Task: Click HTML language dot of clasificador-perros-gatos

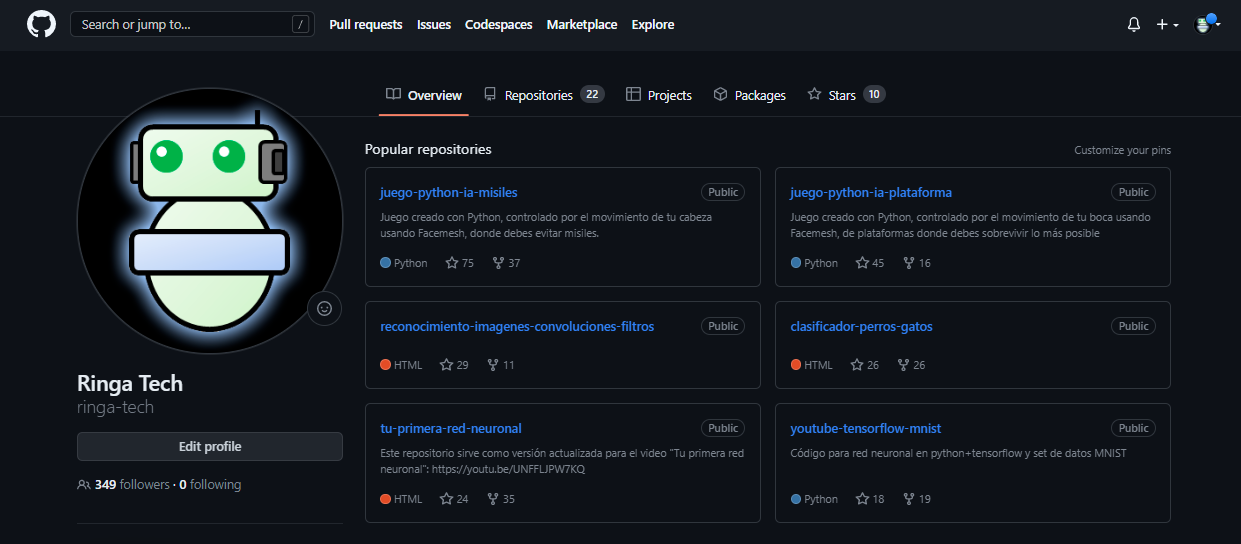Action: tap(796, 365)
